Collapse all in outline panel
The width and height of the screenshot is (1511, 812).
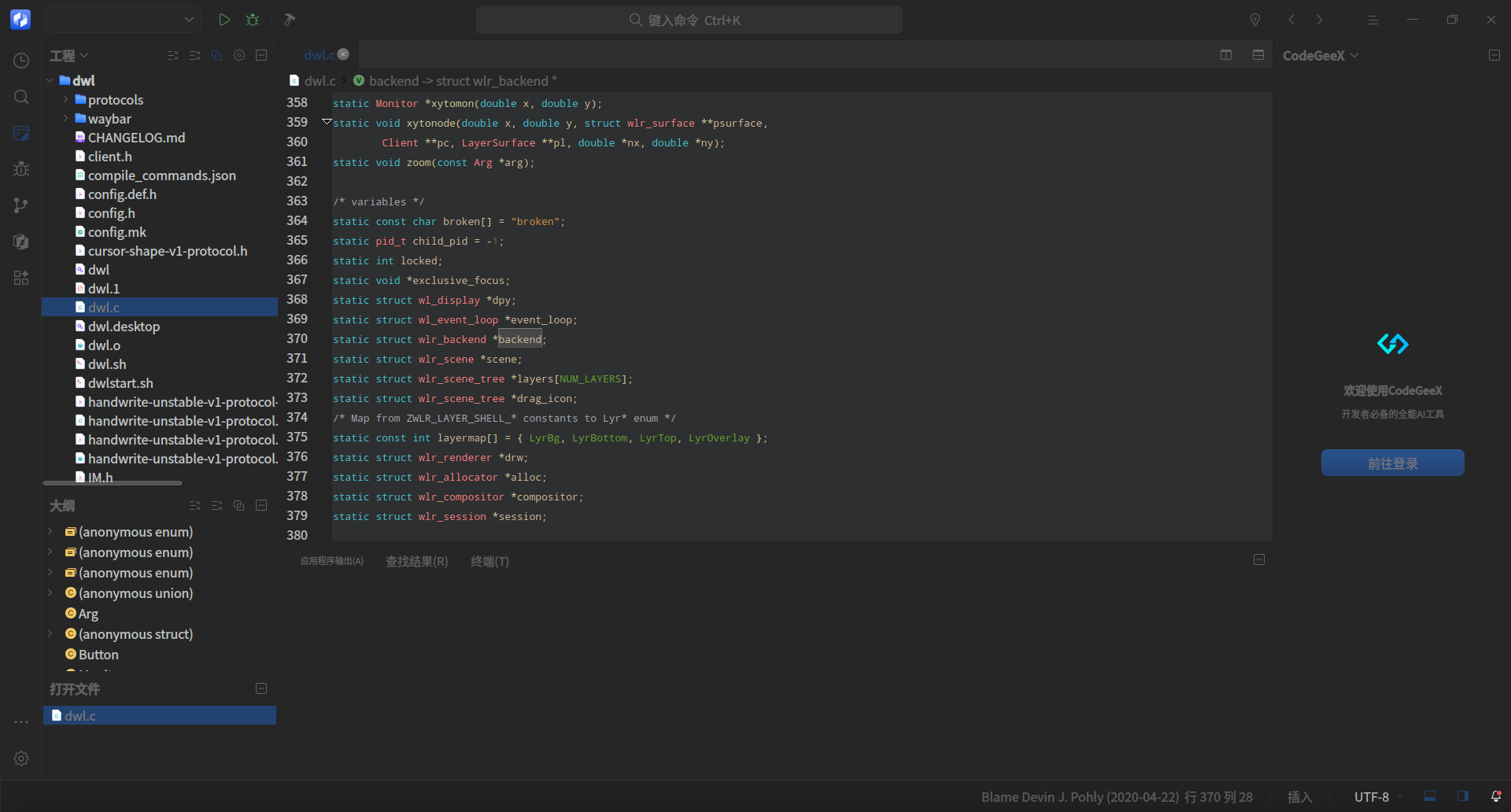195,505
